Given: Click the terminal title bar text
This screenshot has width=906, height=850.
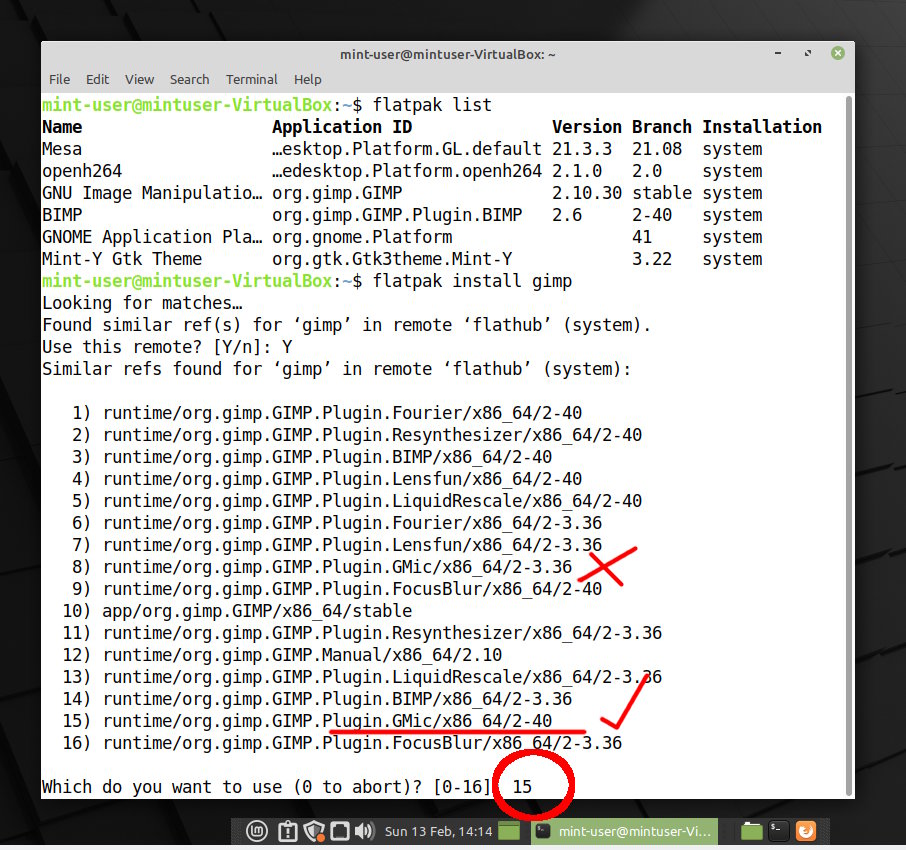Looking at the screenshot, I should click(x=447, y=54).
